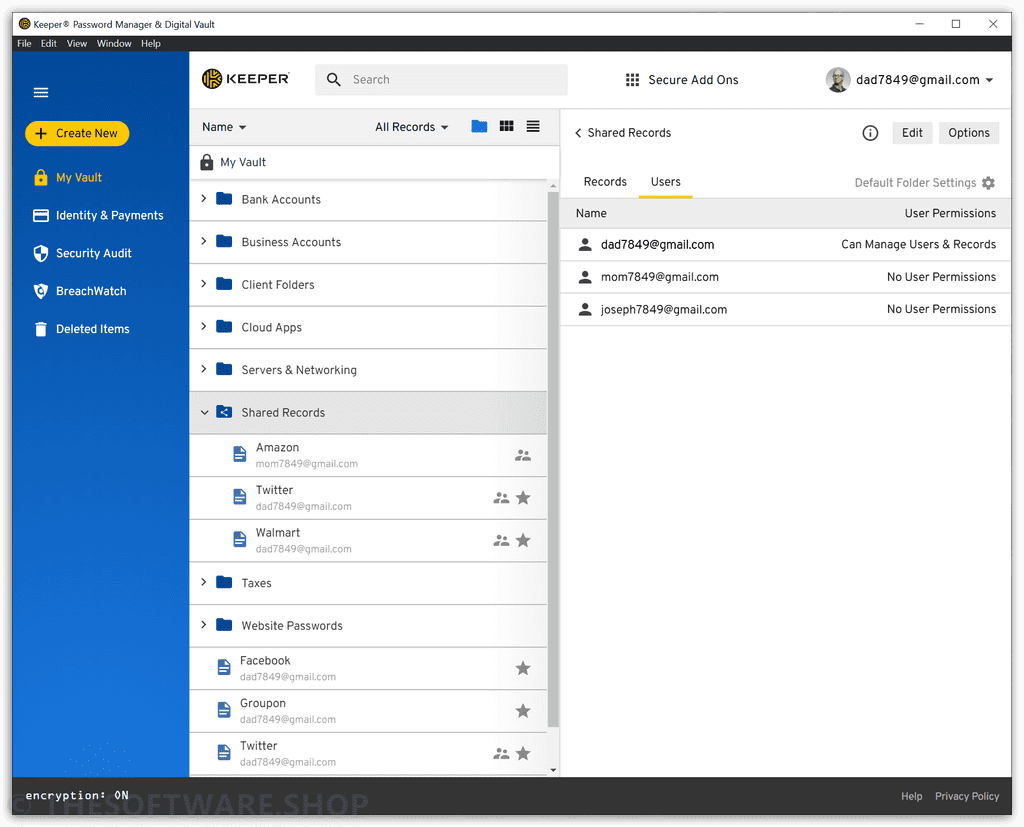Toggle favorite star on Groupon record
The height and width of the screenshot is (827, 1024).
point(523,711)
